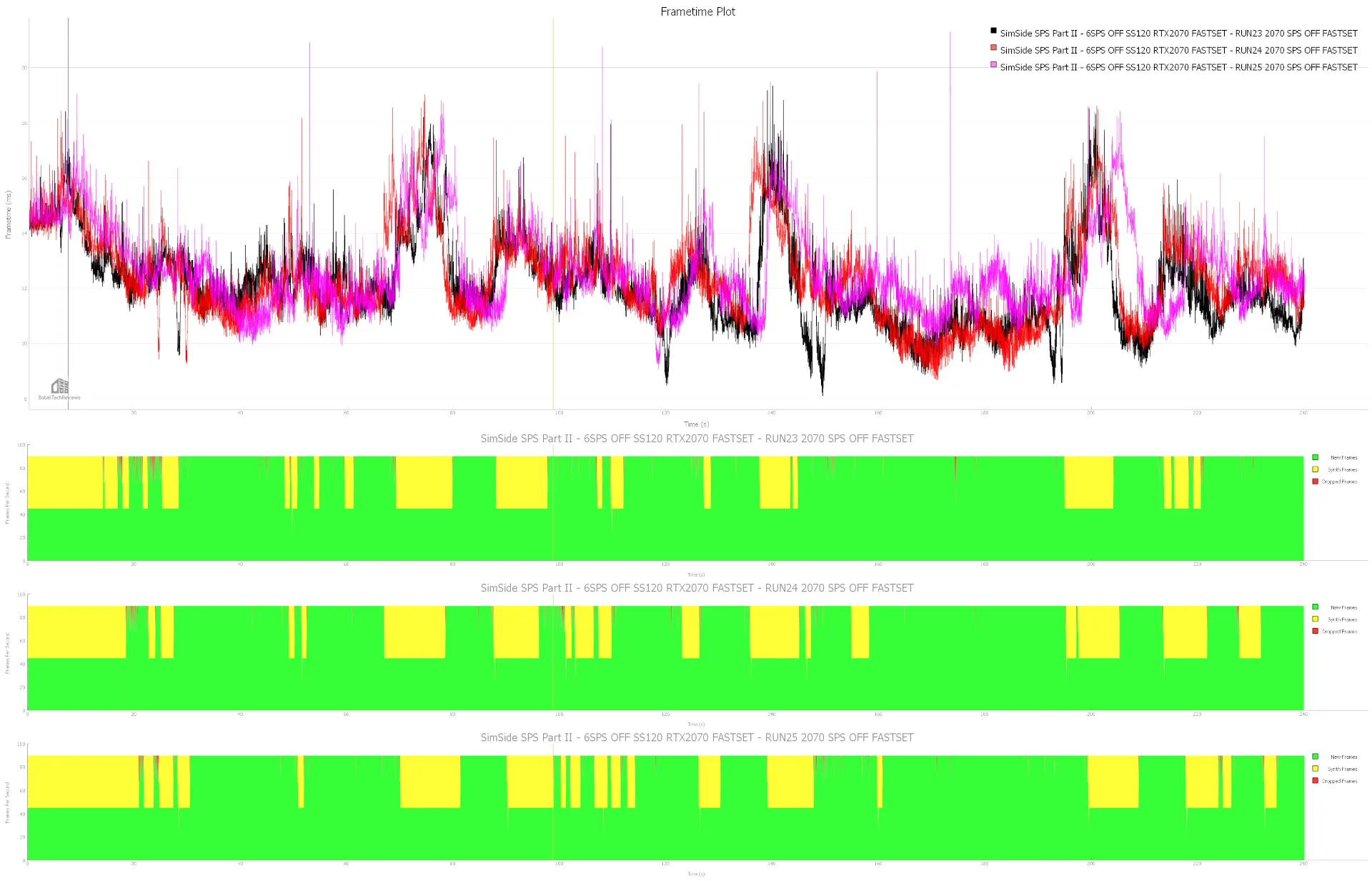The height and width of the screenshot is (881, 1372).
Task: Select the RUN25 2070 SPS OFF FASTSET legend label
Action: pos(1178,67)
